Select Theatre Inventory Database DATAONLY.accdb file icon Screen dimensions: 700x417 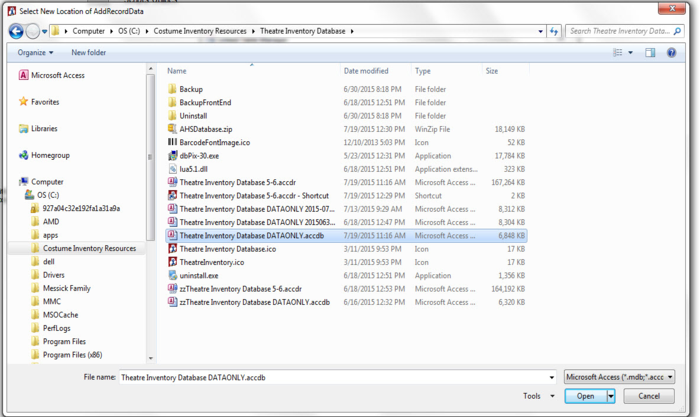pyautogui.click(x=172, y=235)
